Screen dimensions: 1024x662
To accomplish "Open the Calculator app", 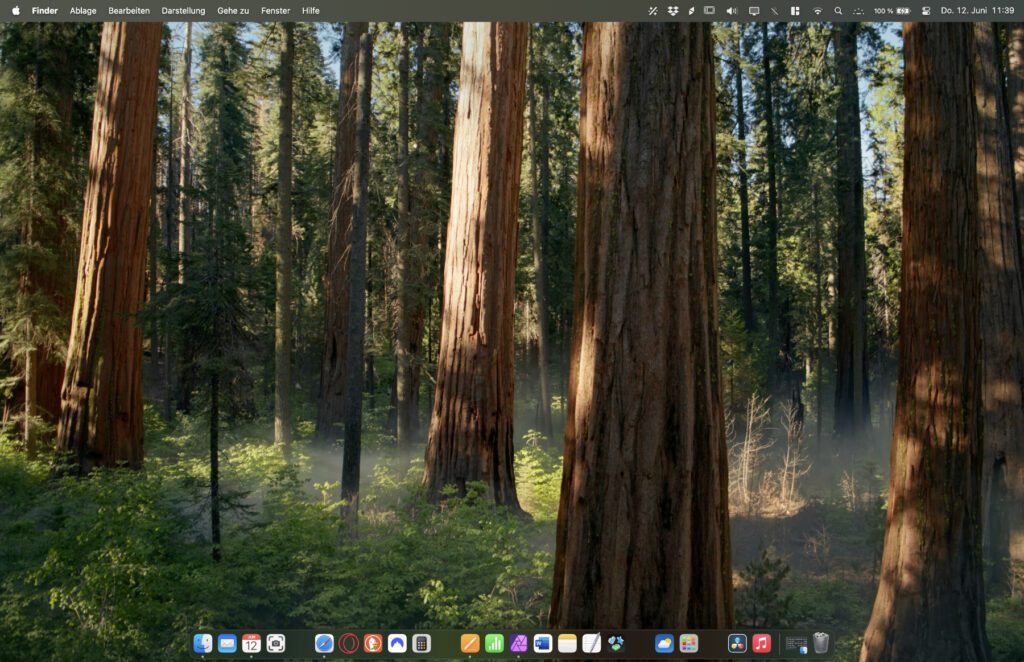I will coord(421,645).
